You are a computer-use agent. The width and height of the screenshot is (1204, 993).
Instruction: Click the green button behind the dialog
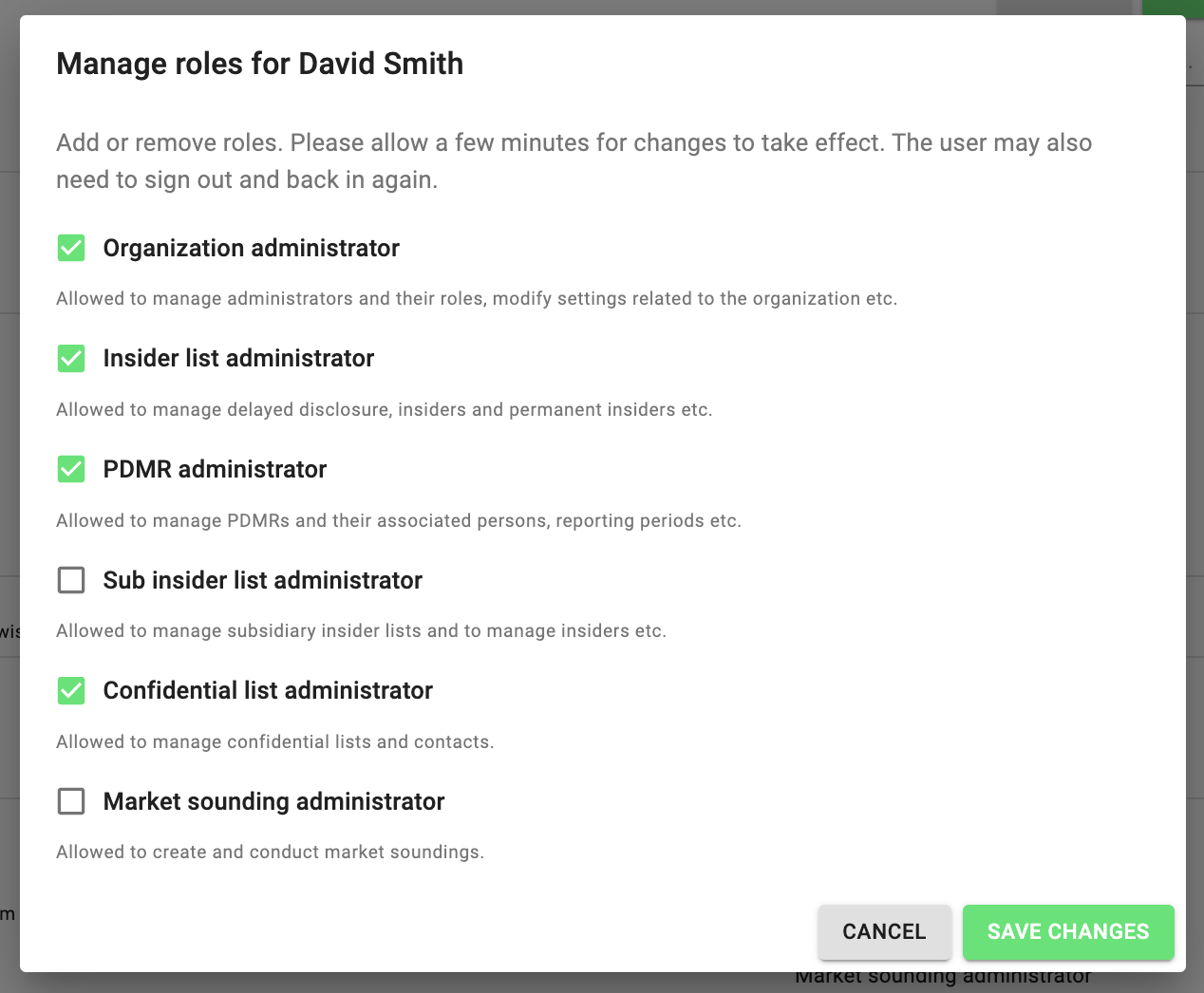(x=1173, y=8)
